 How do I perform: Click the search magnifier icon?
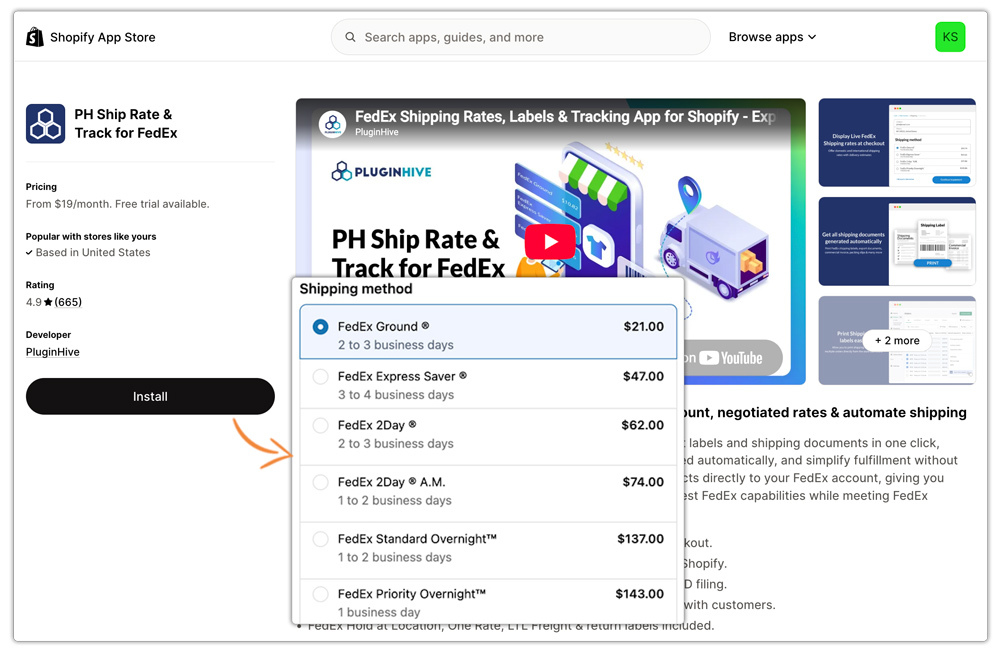[x=350, y=37]
